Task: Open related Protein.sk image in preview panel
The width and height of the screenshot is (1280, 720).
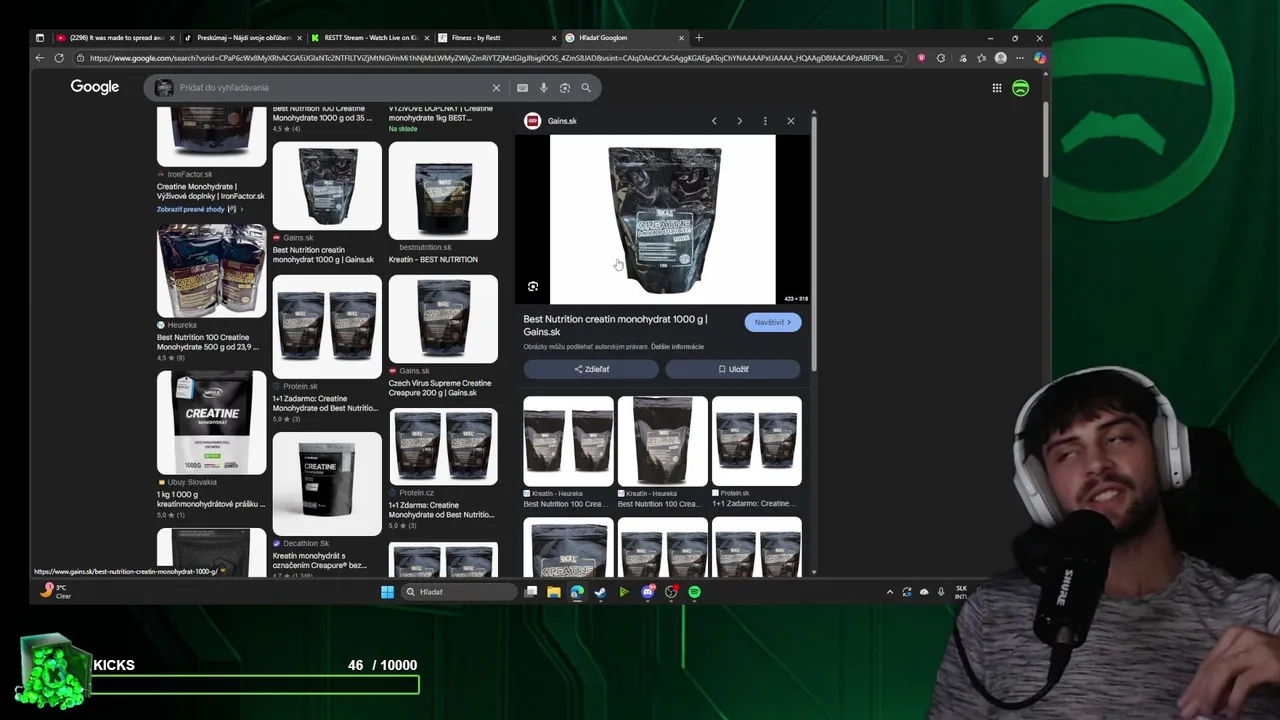Action: point(756,441)
